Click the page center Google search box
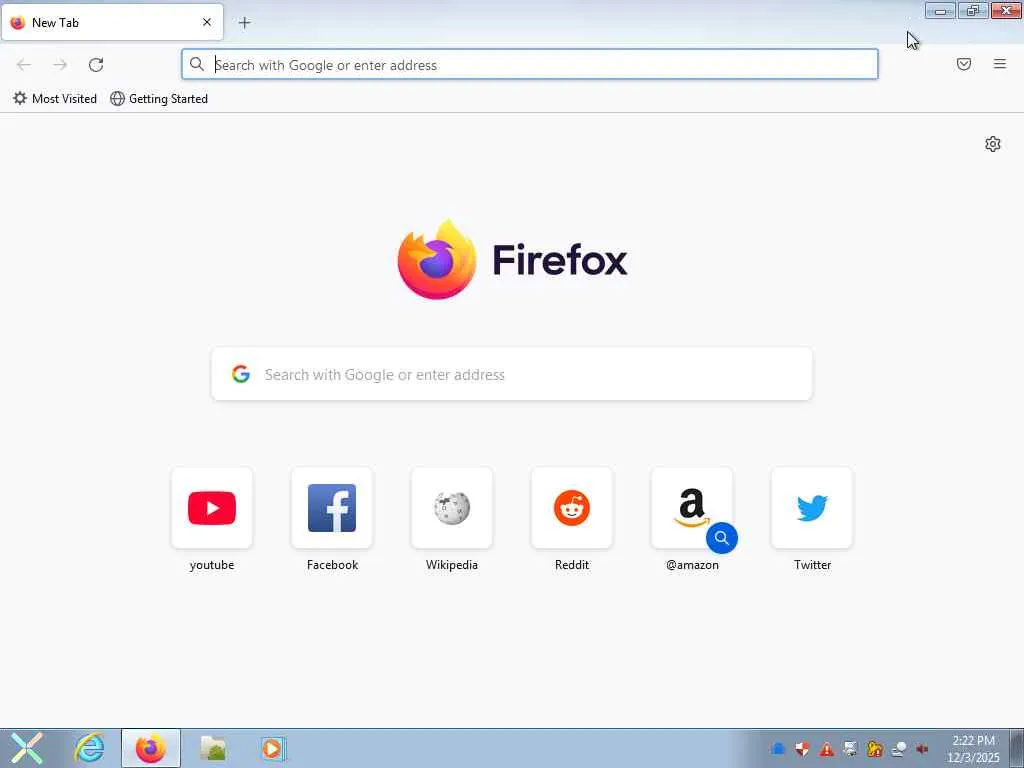Screen dimensions: 1024x768 tap(512, 374)
